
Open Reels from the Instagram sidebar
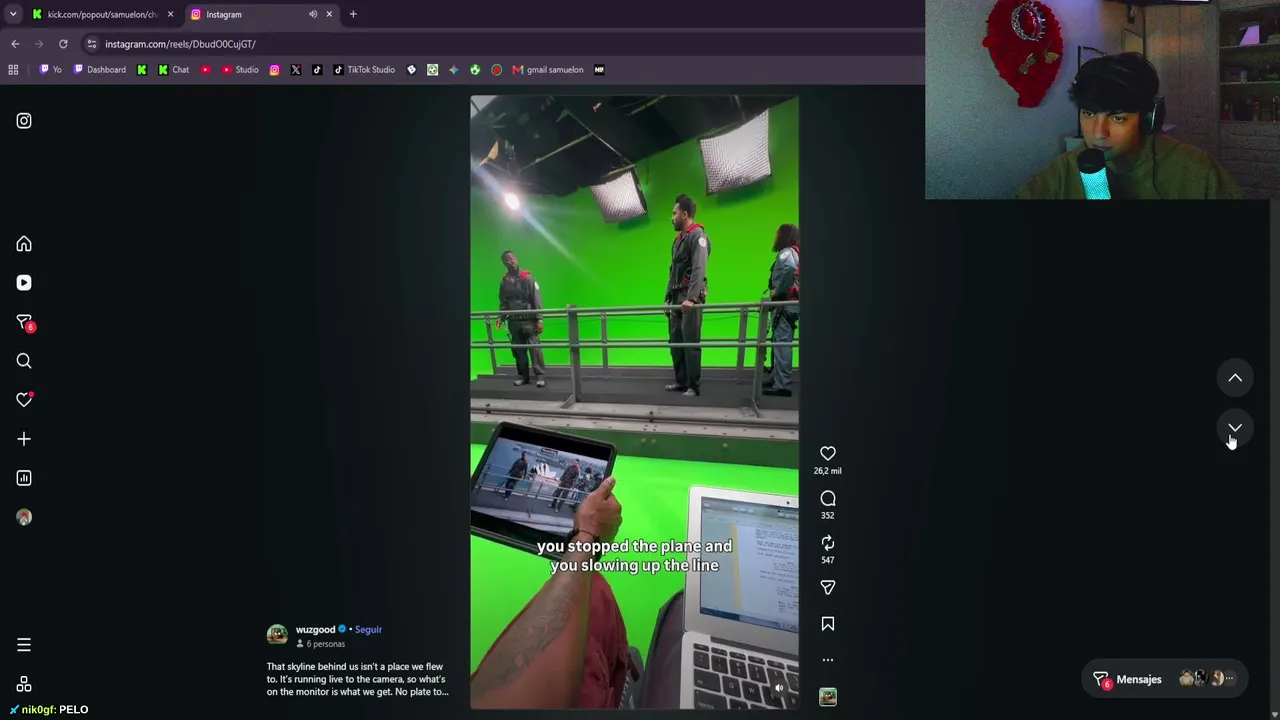click(x=24, y=283)
